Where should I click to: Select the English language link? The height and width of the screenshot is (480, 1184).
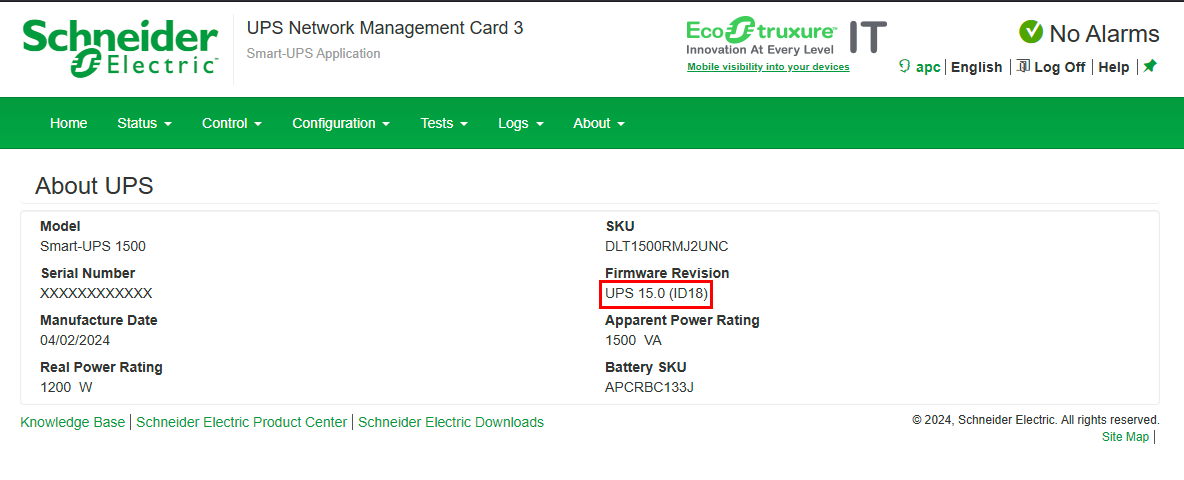pos(976,67)
